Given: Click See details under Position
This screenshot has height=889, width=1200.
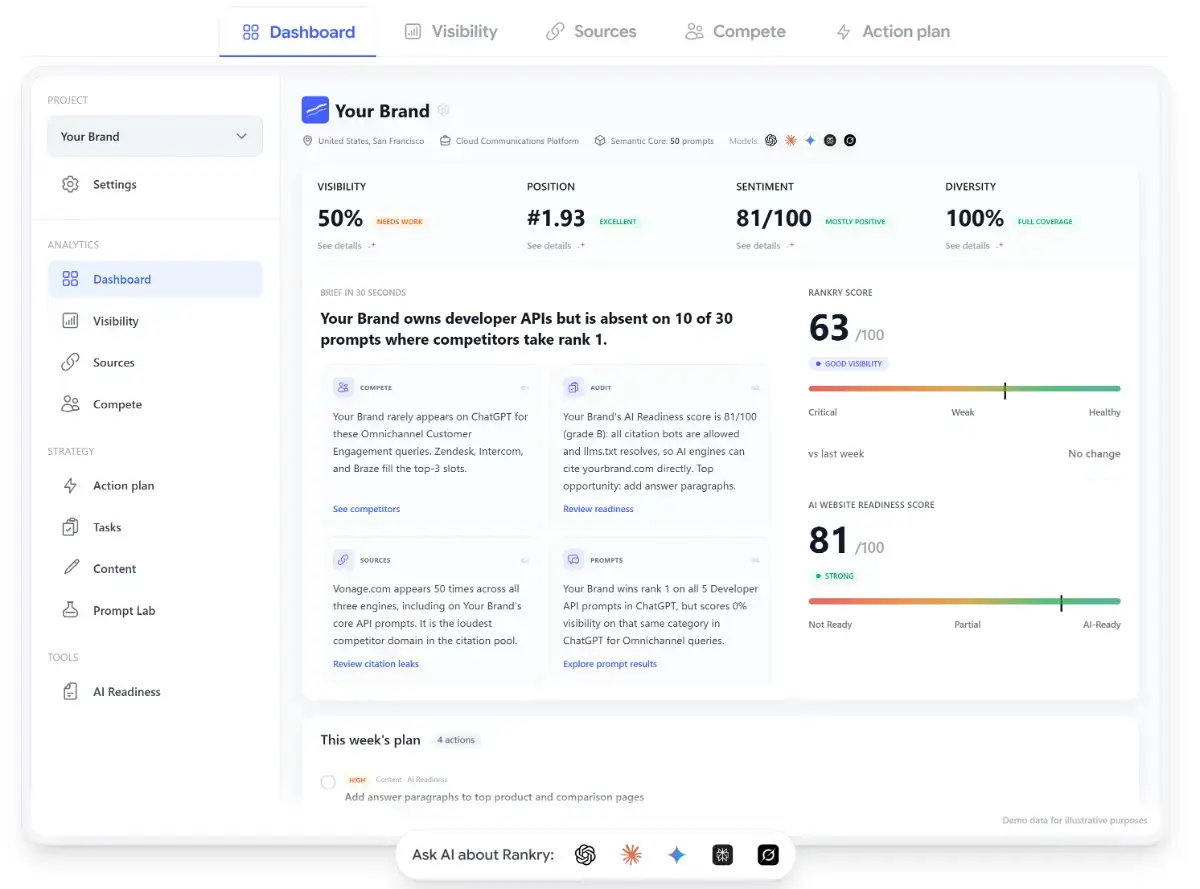Looking at the screenshot, I should tap(557, 246).
